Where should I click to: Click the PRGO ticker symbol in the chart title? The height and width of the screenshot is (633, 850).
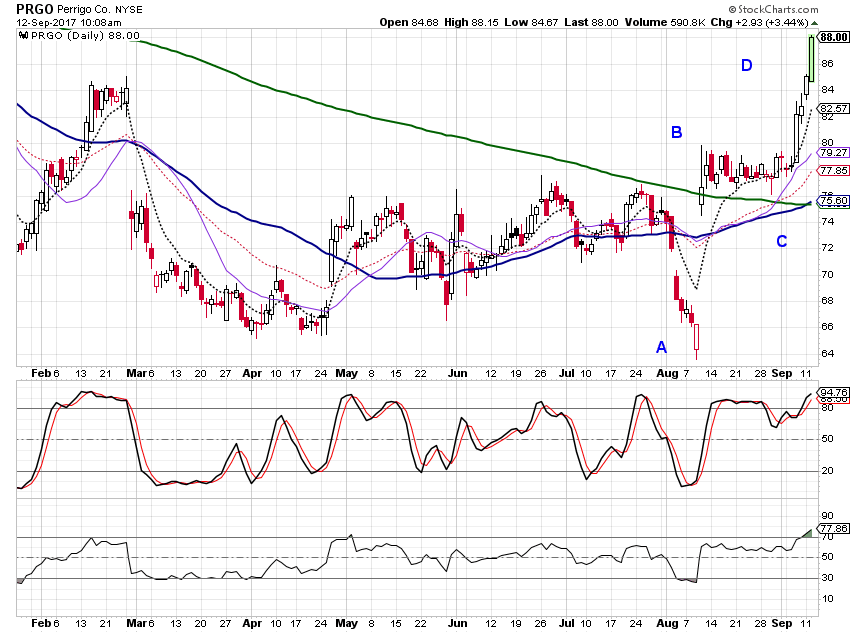[35, 9]
